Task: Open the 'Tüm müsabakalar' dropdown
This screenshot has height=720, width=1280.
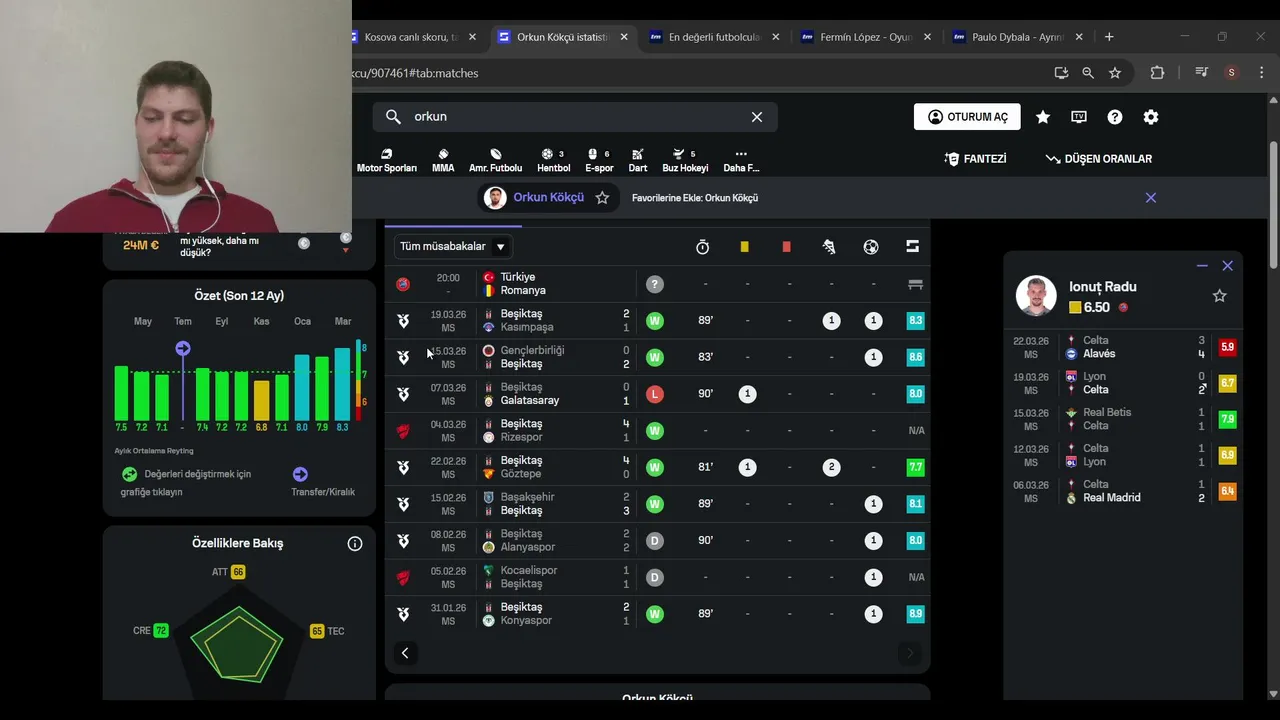Action: 453,246
